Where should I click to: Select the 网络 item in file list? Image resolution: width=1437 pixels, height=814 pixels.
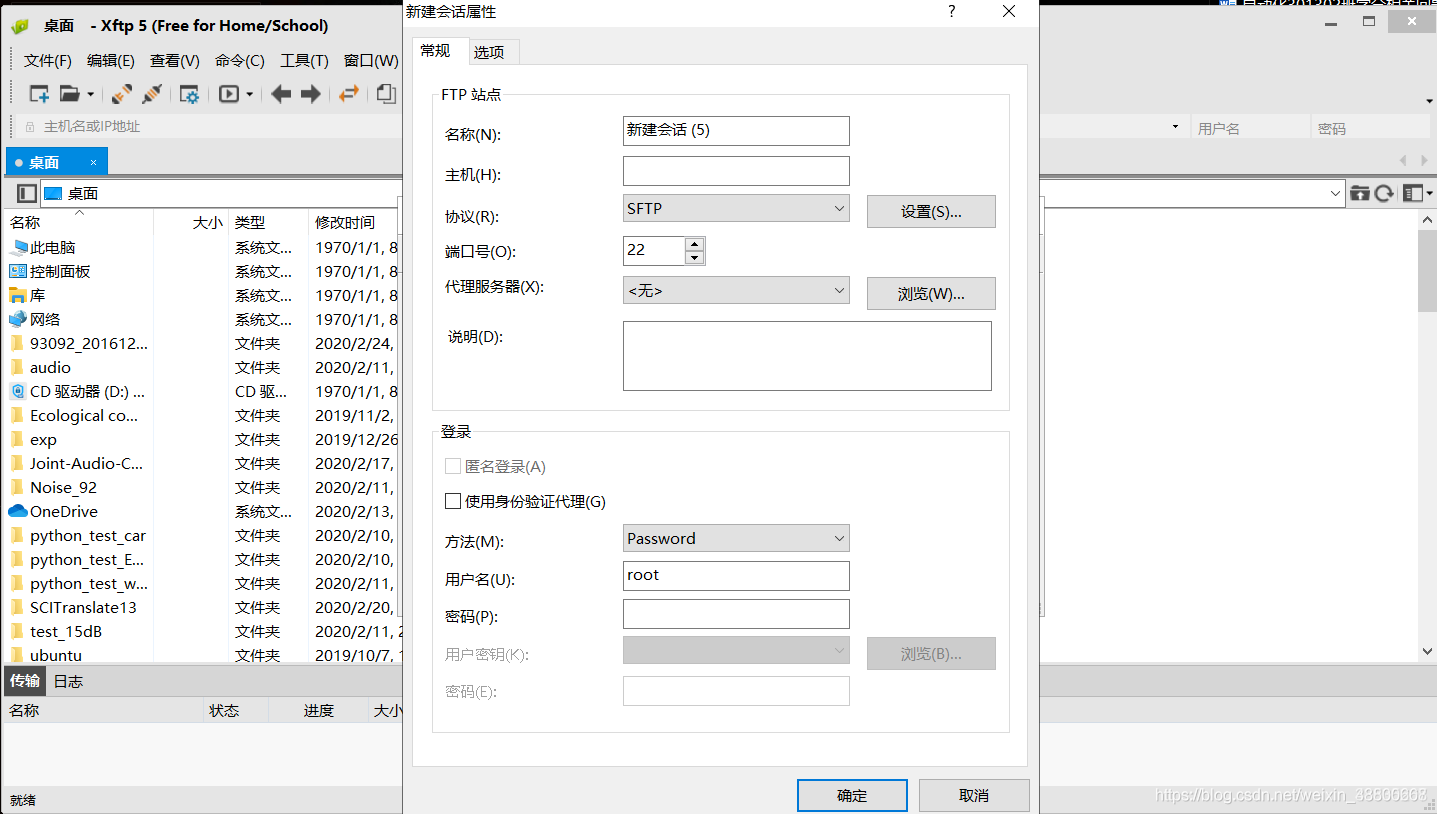coord(45,319)
